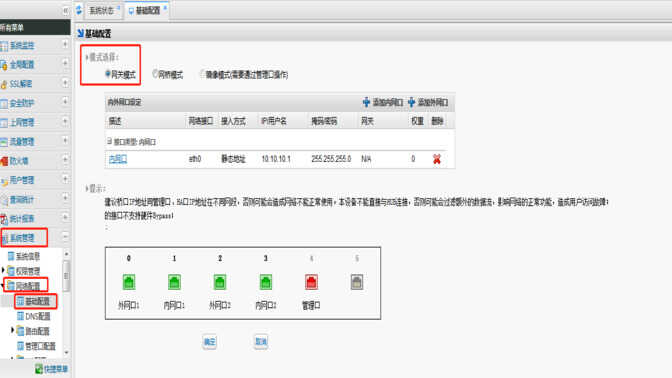Open SSL解密 menu section
The height and width of the screenshot is (378, 672).
pos(21,84)
